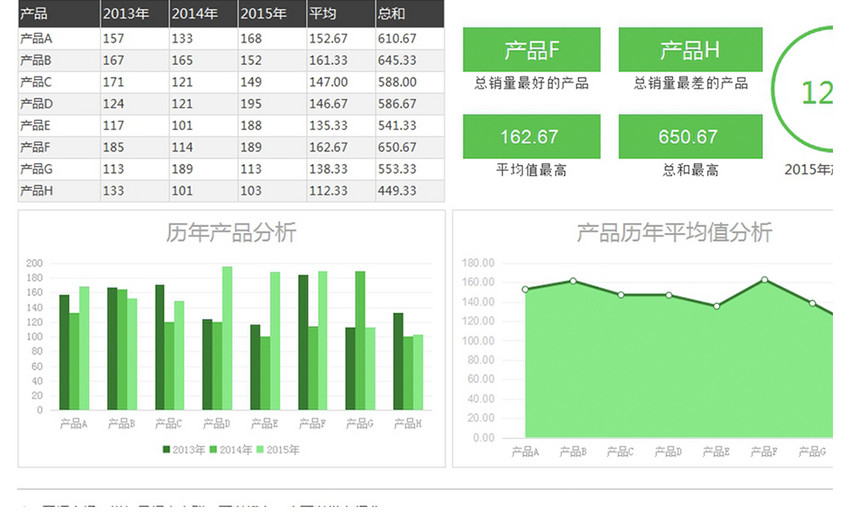Screen dimensions: 850x524
Task: Click the 产品F peak data point on area chart
Action: (x=764, y=280)
